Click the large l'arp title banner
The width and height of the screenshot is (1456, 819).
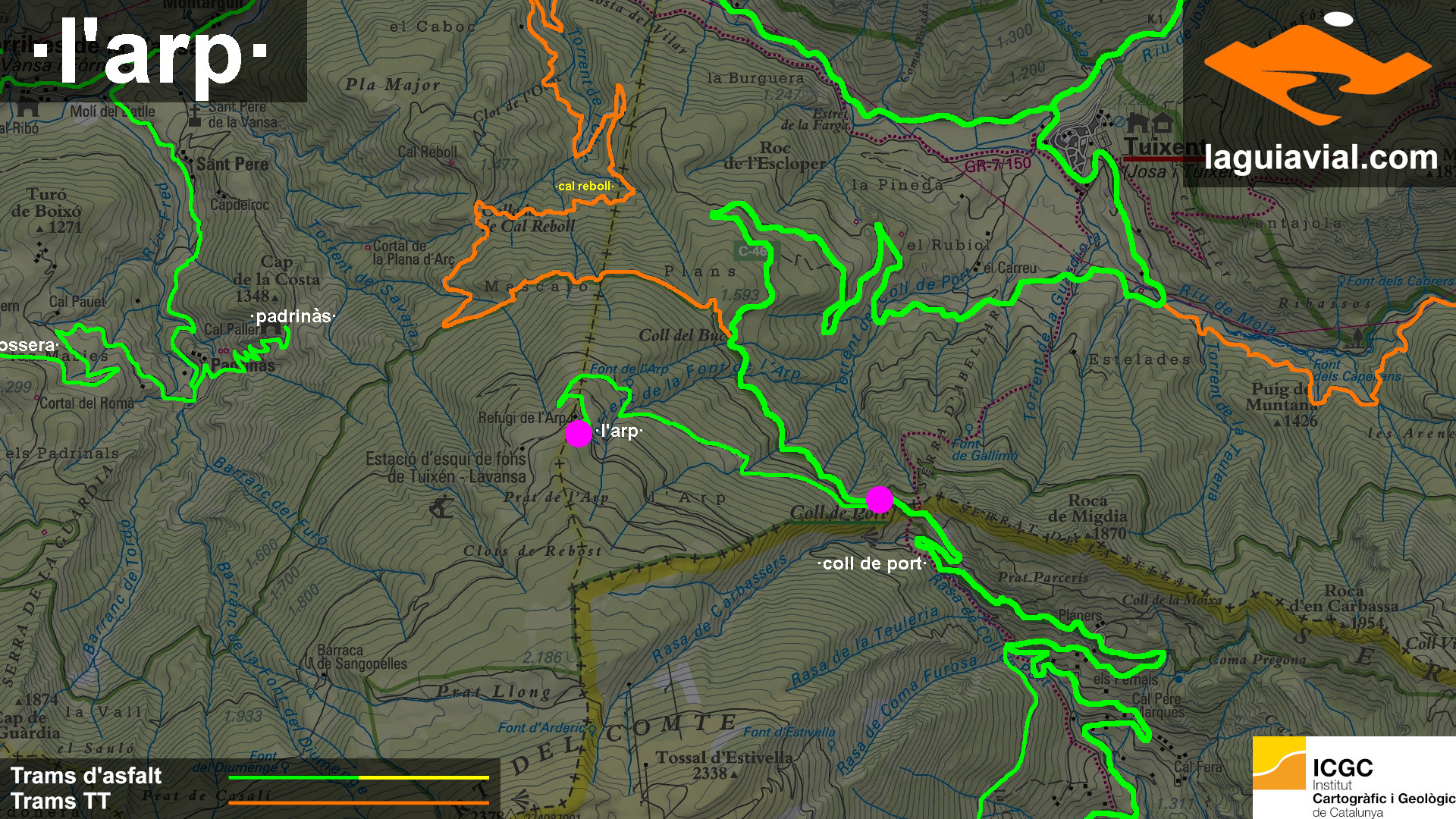(x=152, y=52)
